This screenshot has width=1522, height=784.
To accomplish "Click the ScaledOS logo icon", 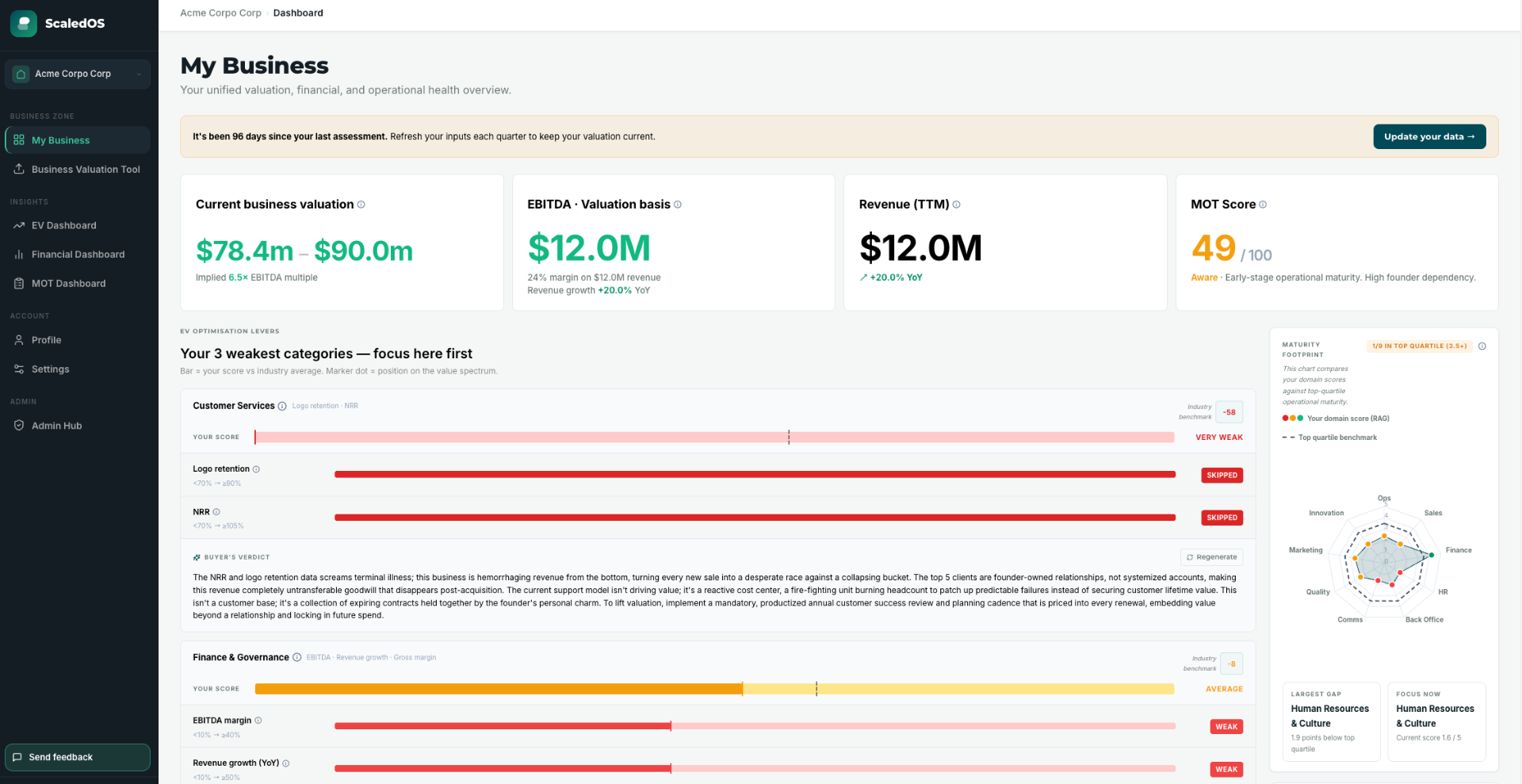I will (24, 24).
